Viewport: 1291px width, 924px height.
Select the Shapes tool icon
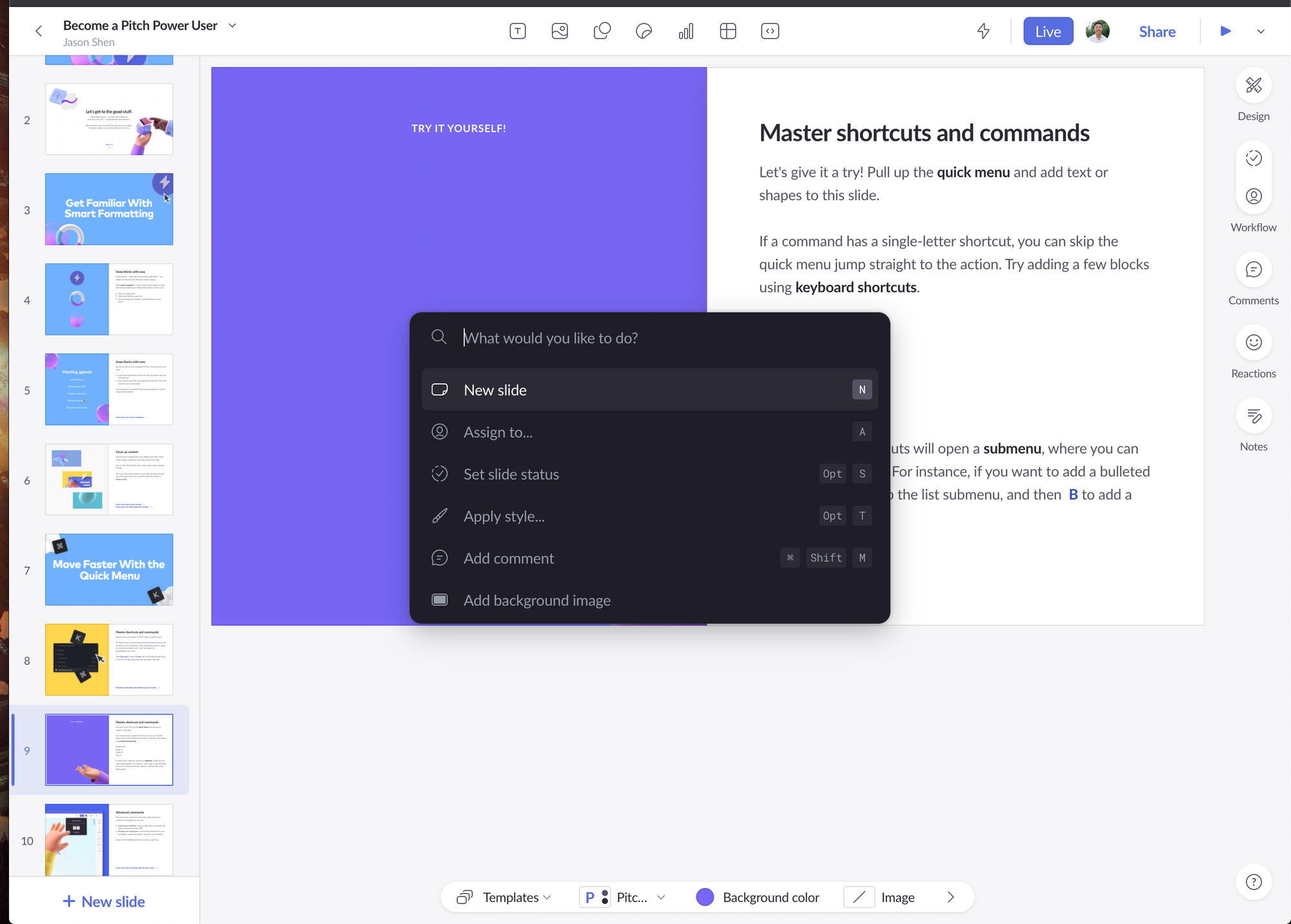[x=602, y=31]
